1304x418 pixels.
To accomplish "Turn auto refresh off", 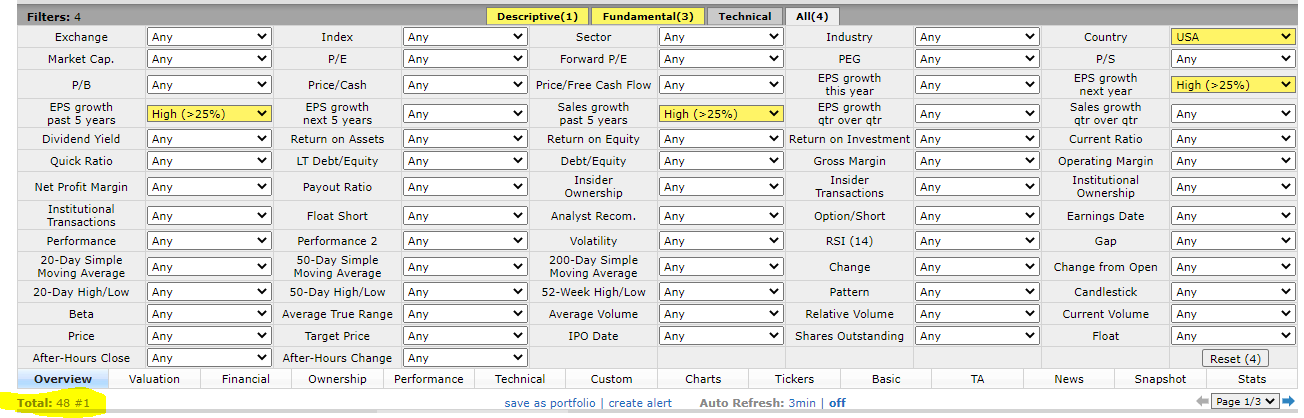I will [837, 403].
